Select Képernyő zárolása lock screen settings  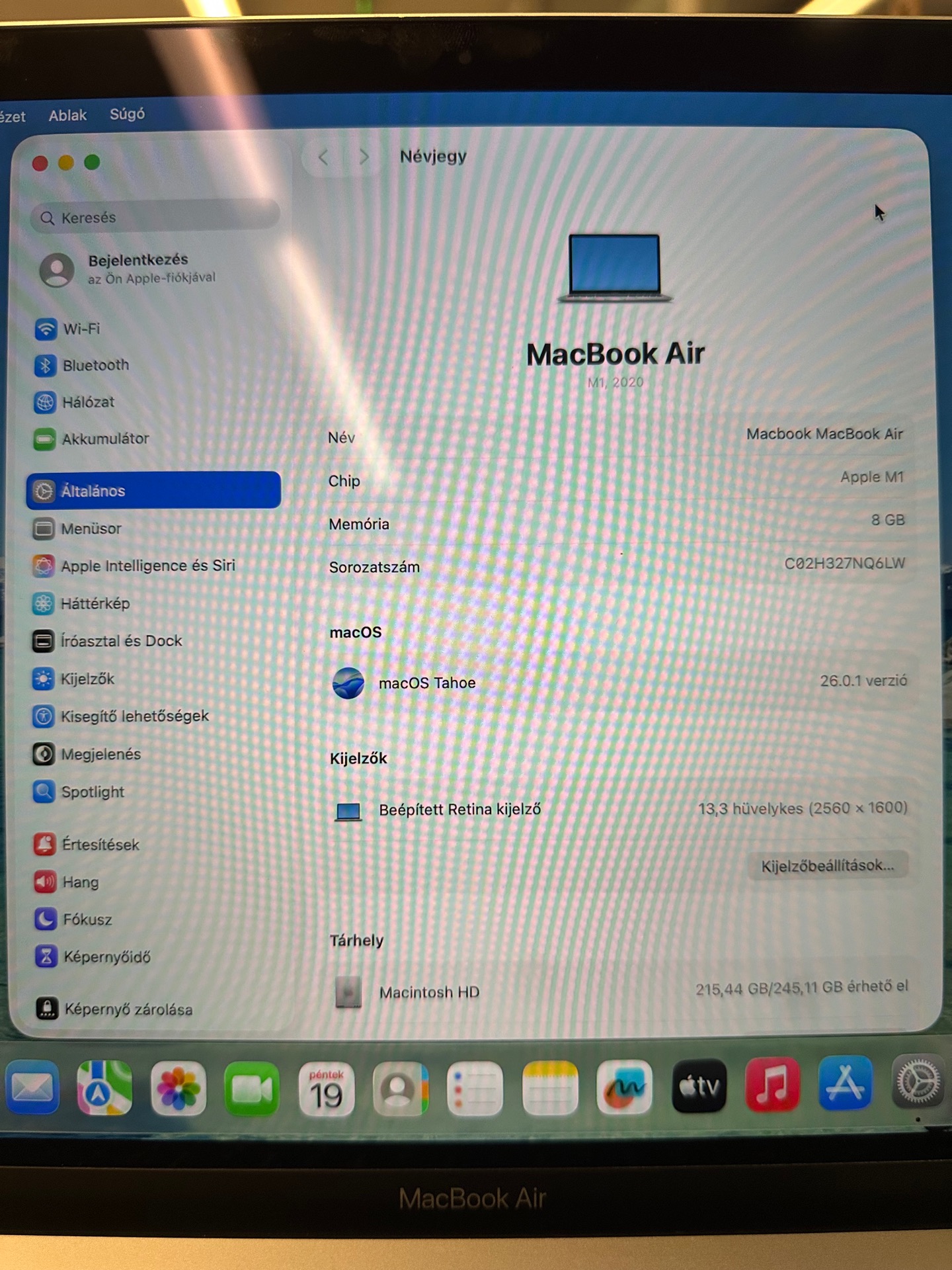pyautogui.click(x=128, y=1009)
